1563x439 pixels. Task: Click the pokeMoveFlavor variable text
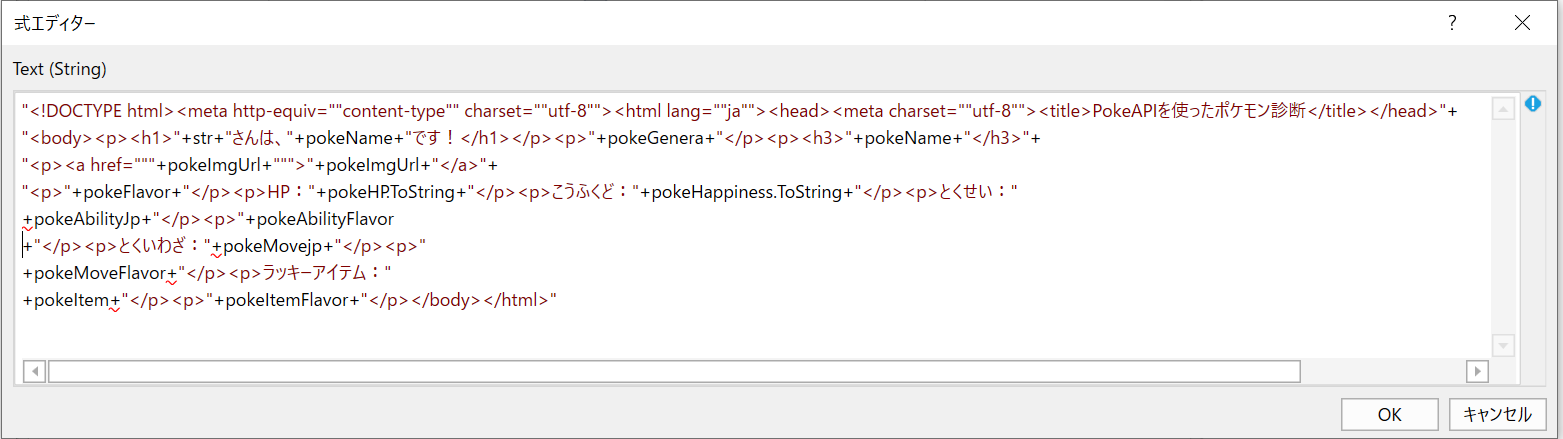(x=100, y=273)
